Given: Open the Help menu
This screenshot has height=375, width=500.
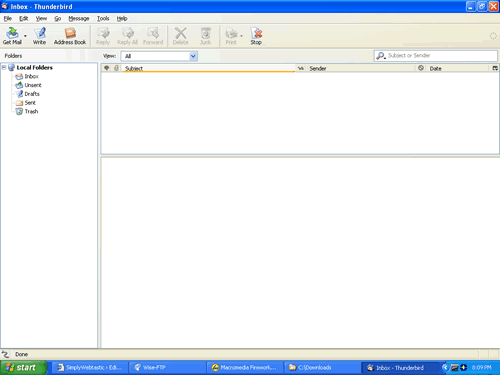Looking at the screenshot, I should [x=122, y=18].
